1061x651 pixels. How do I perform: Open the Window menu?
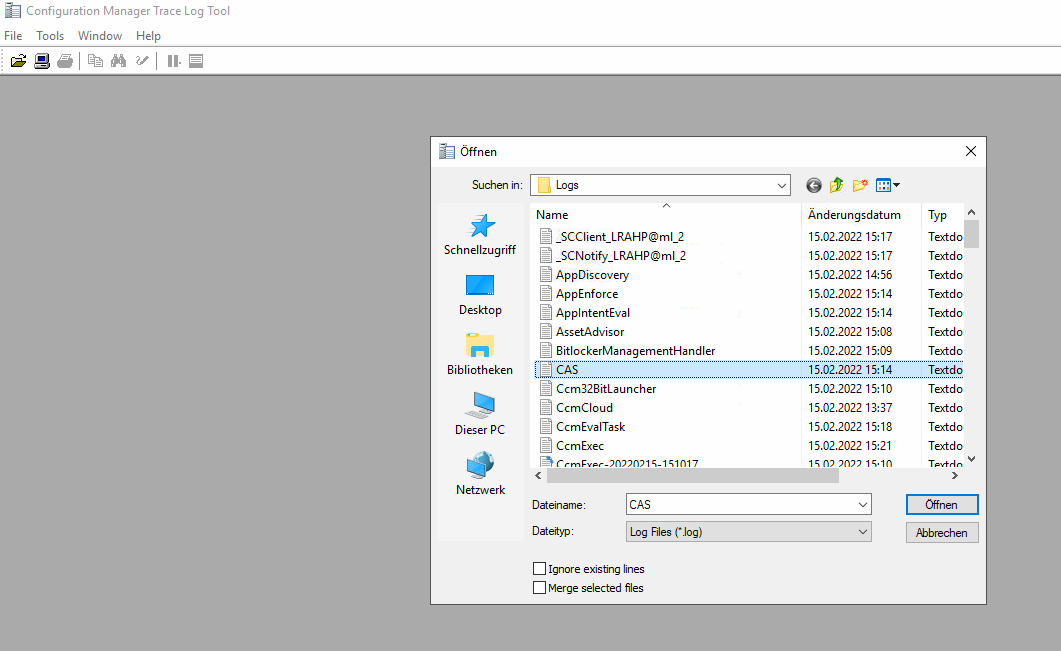point(99,36)
